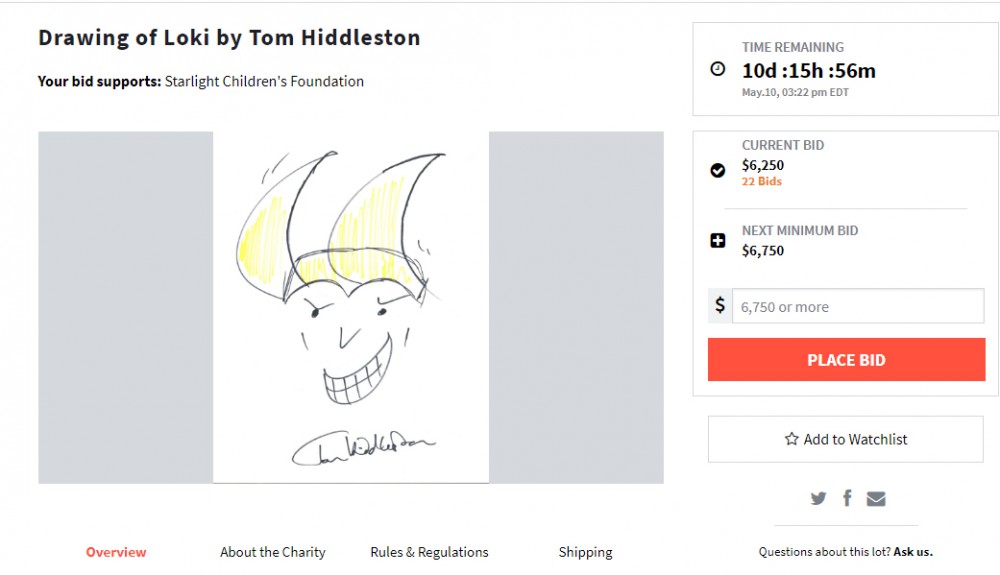Open the 22 Bids history link

point(762,182)
